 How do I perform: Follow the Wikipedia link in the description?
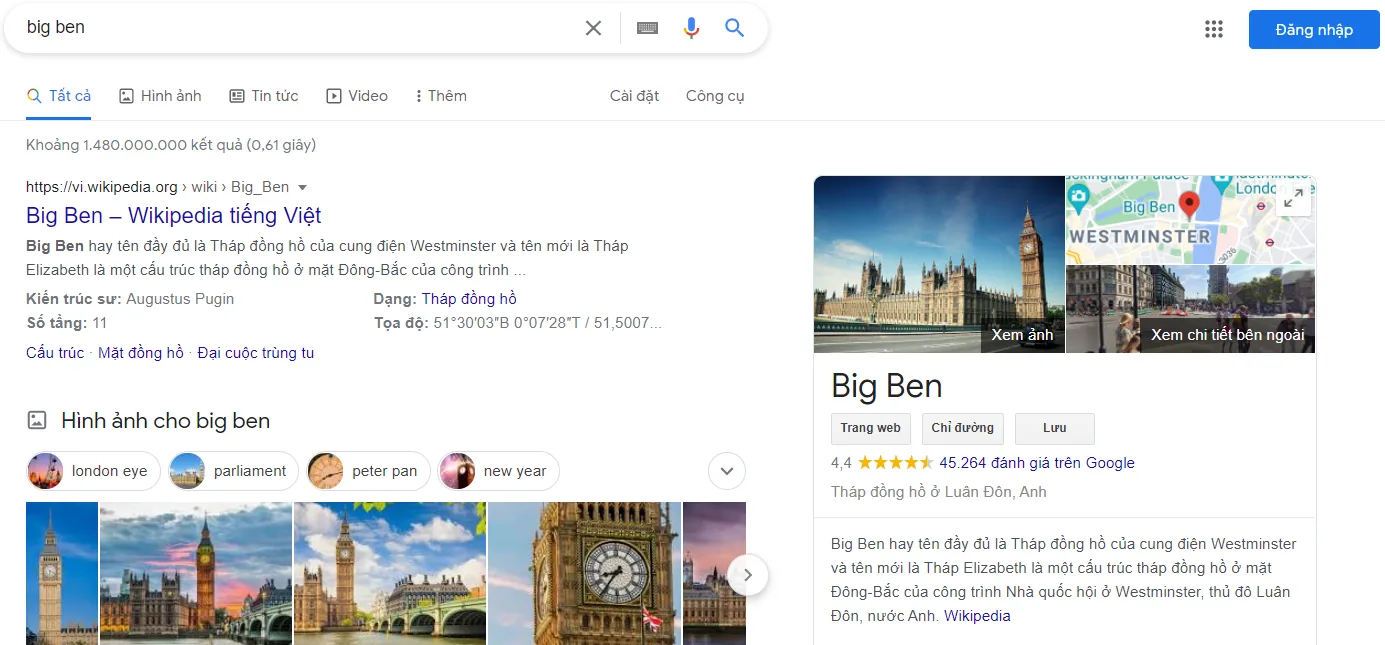click(x=977, y=616)
